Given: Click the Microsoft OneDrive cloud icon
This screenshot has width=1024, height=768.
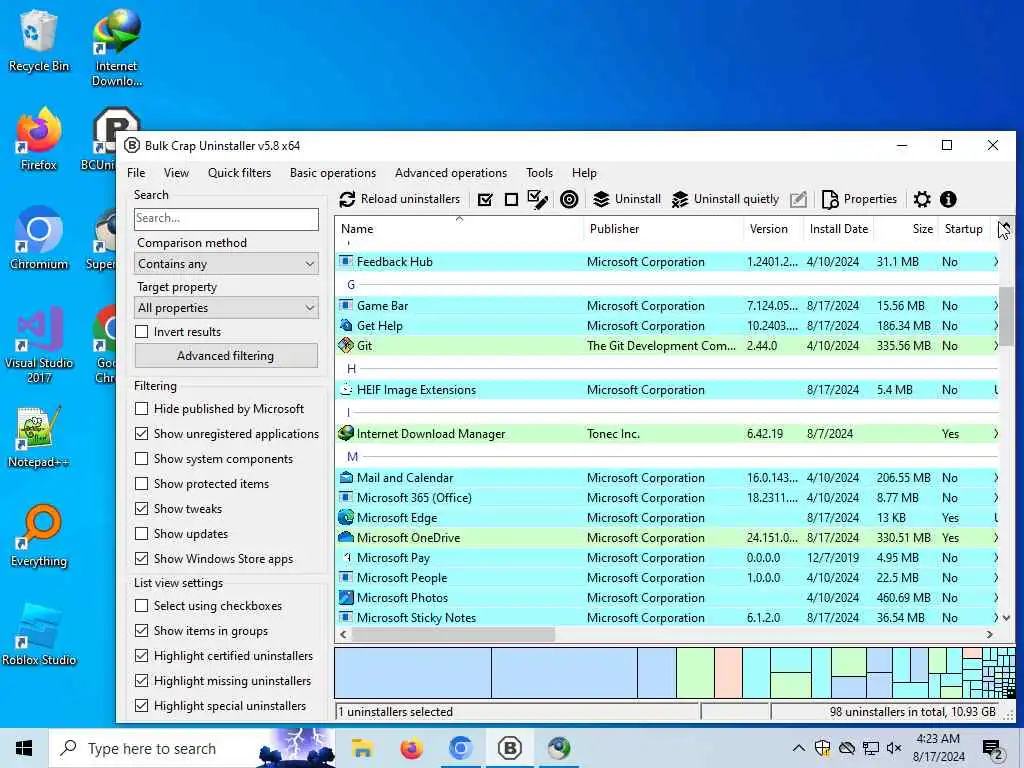Looking at the screenshot, I should point(345,537).
